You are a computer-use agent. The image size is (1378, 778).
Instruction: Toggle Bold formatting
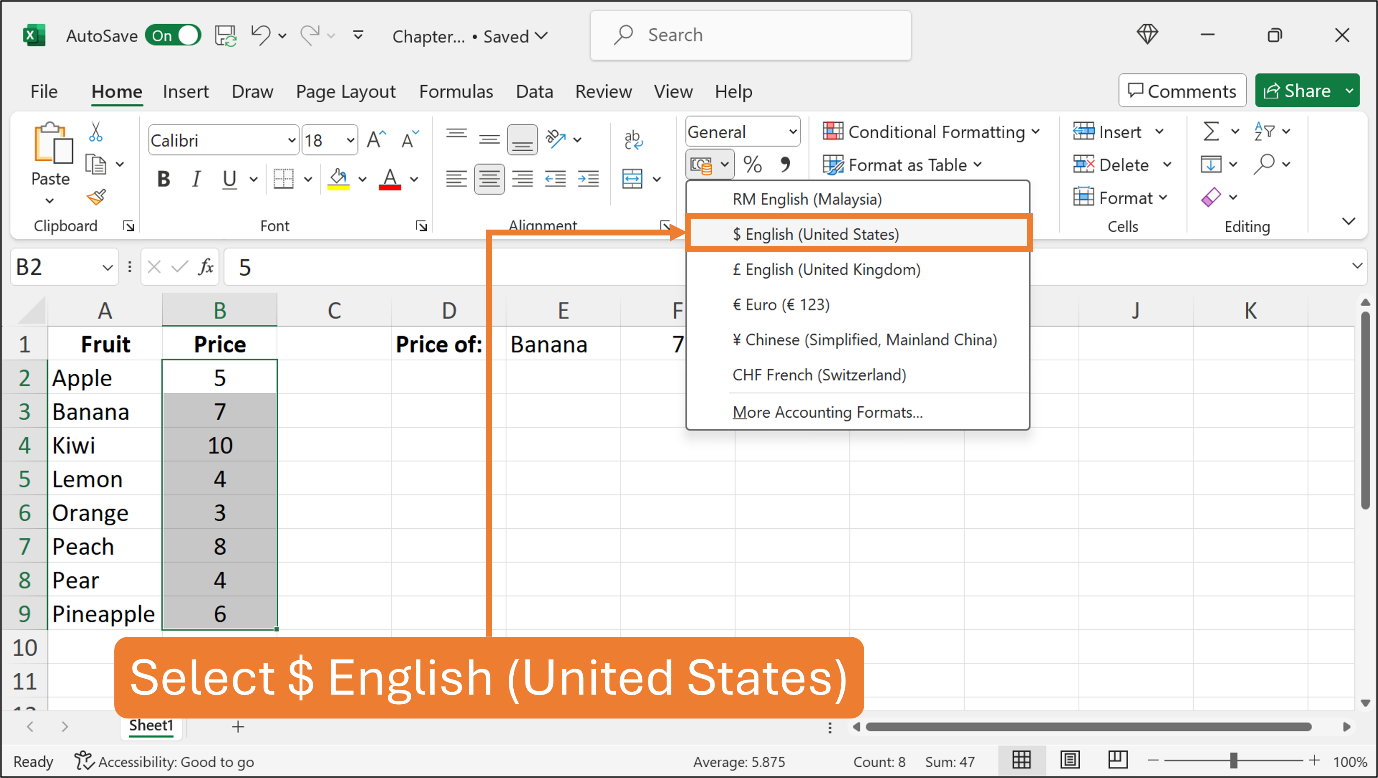tap(164, 180)
